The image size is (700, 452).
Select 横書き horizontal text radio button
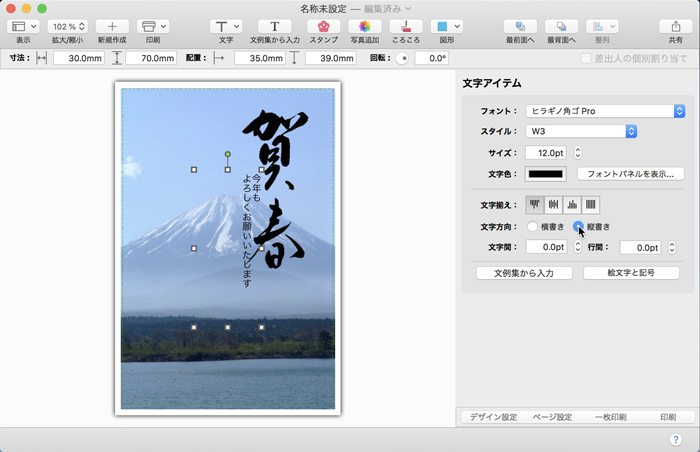point(533,227)
